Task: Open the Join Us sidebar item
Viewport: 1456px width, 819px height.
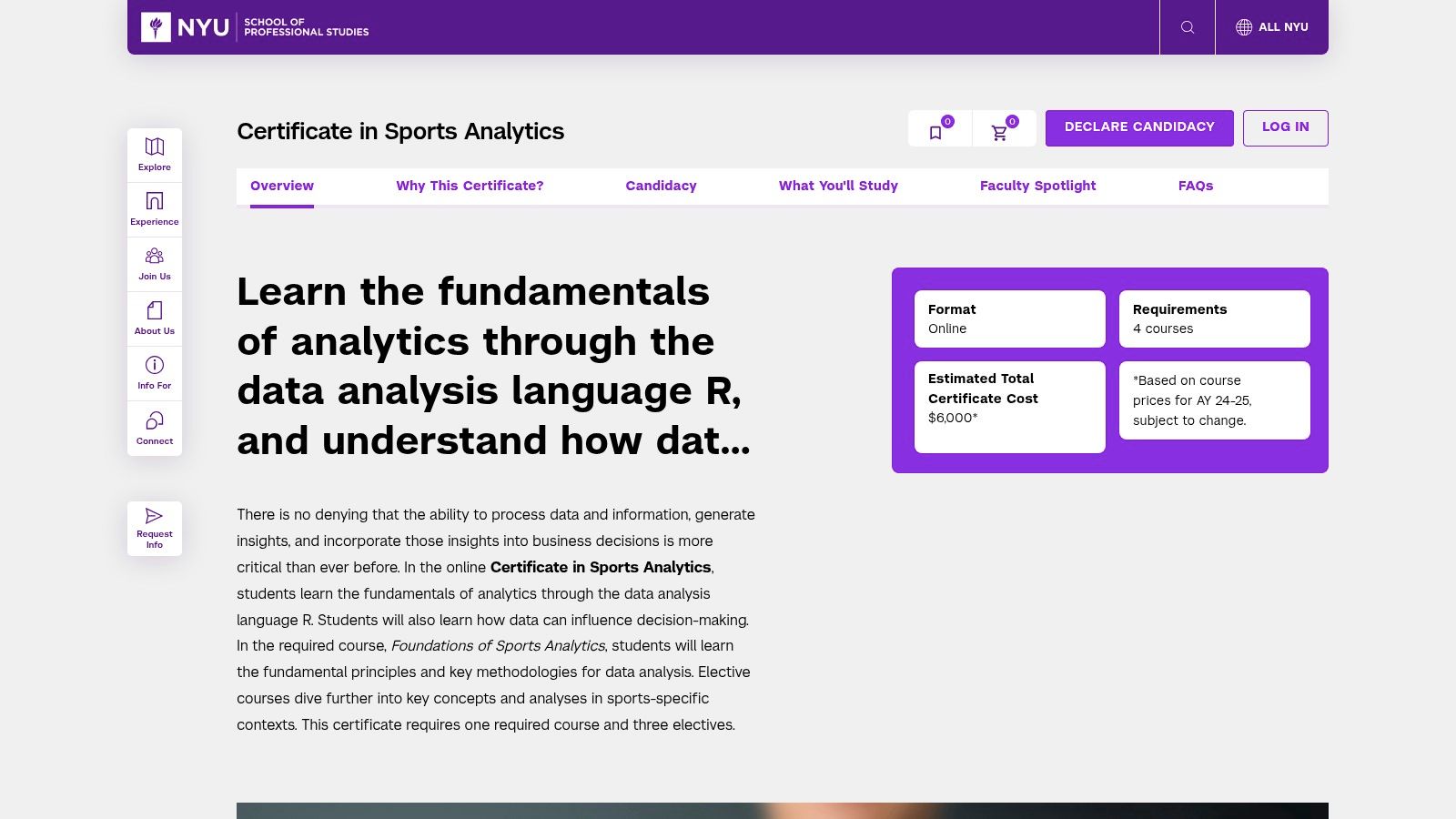Action: 155,264
